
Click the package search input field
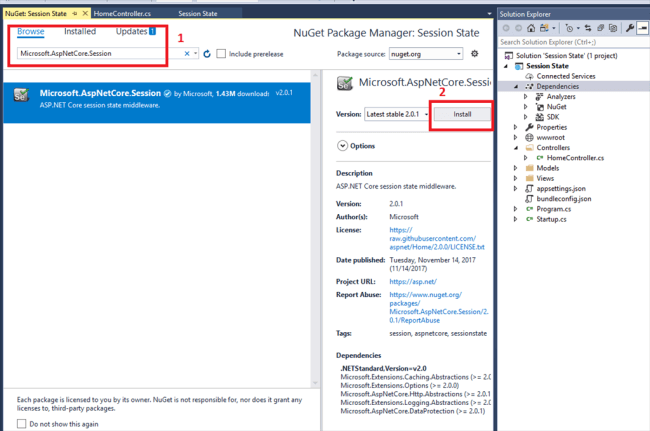click(99, 53)
